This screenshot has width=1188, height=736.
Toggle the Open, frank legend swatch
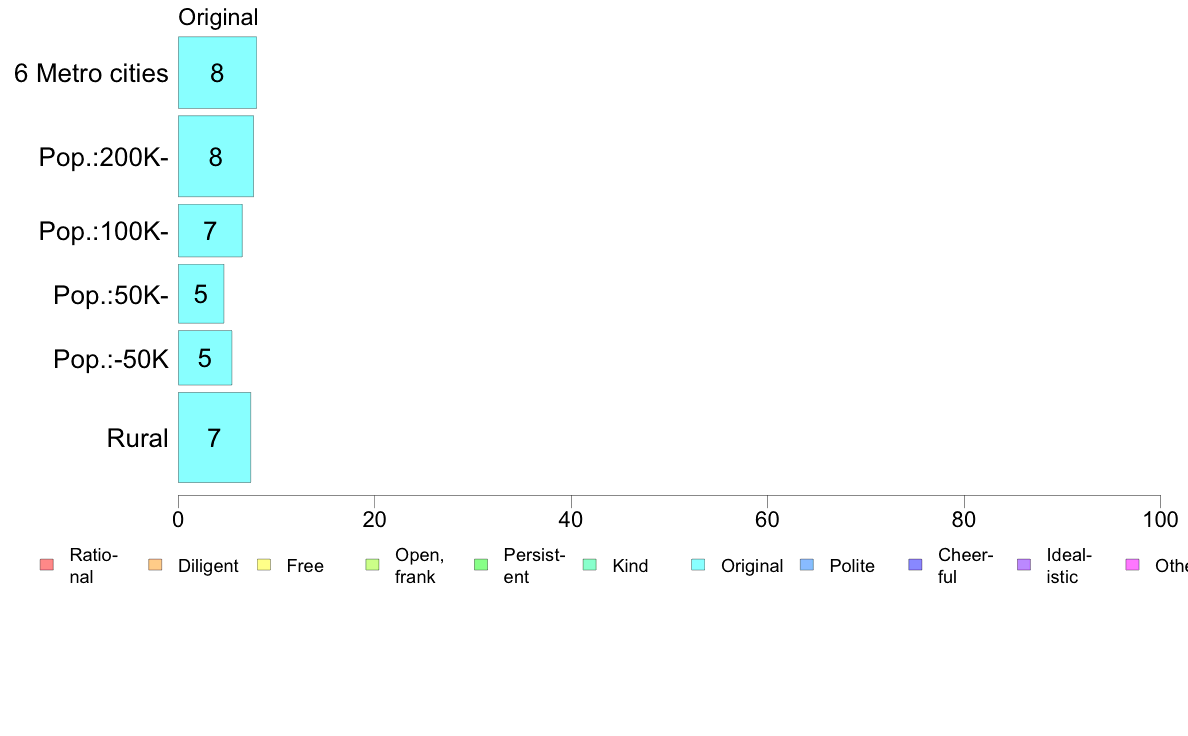point(373,565)
